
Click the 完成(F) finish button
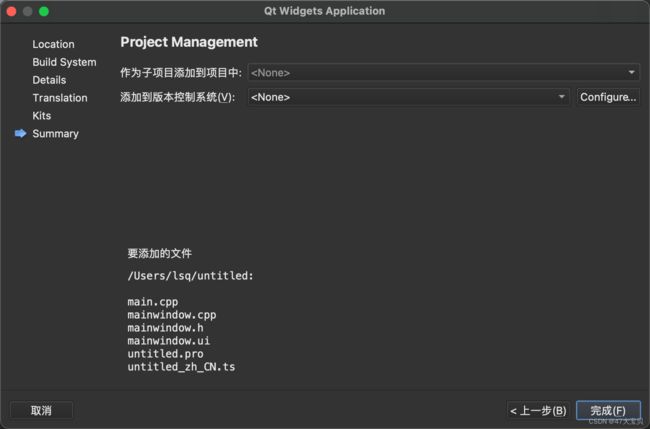coord(608,410)
